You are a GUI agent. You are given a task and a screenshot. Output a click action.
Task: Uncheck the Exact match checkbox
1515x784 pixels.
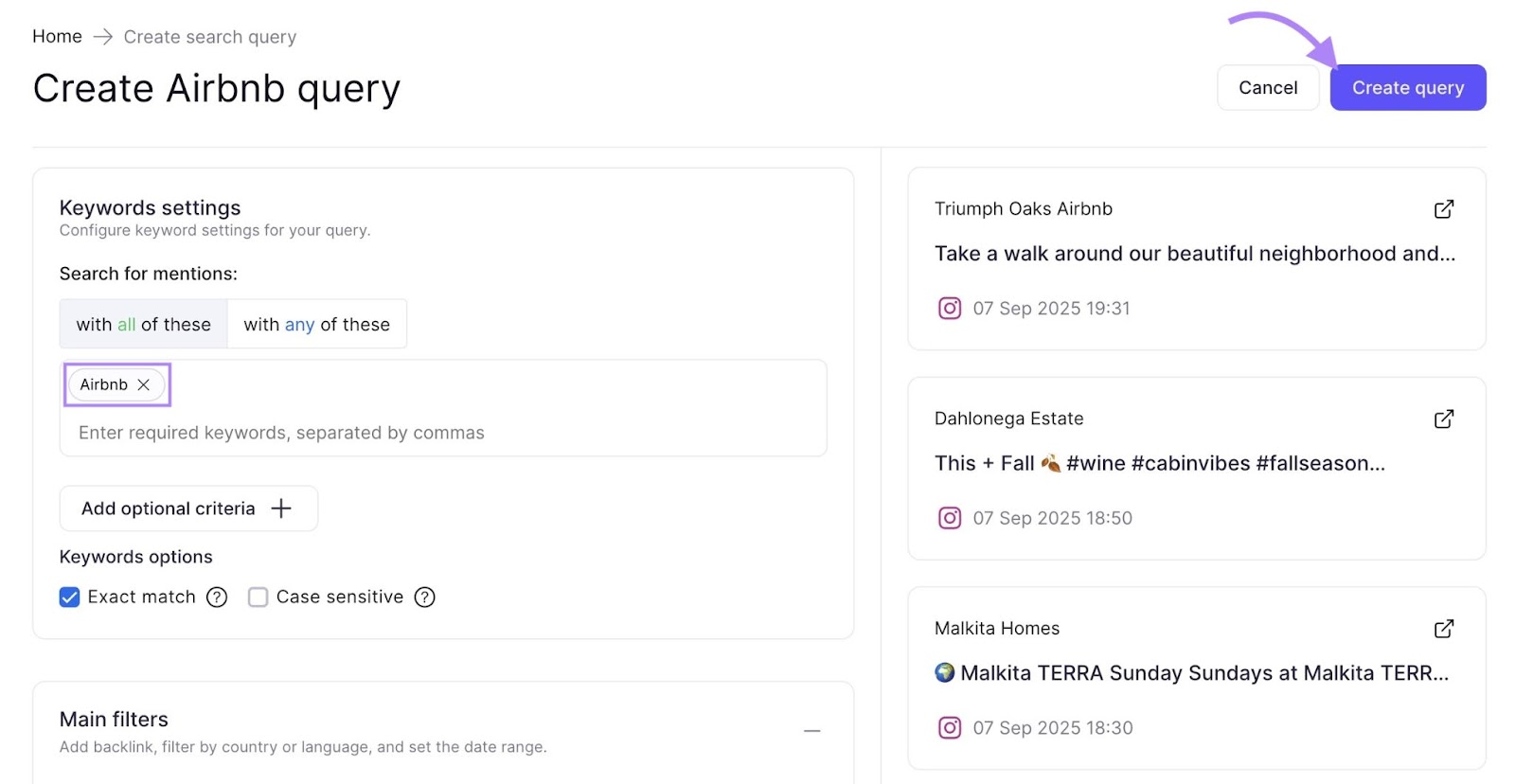(x=70, y=597)
